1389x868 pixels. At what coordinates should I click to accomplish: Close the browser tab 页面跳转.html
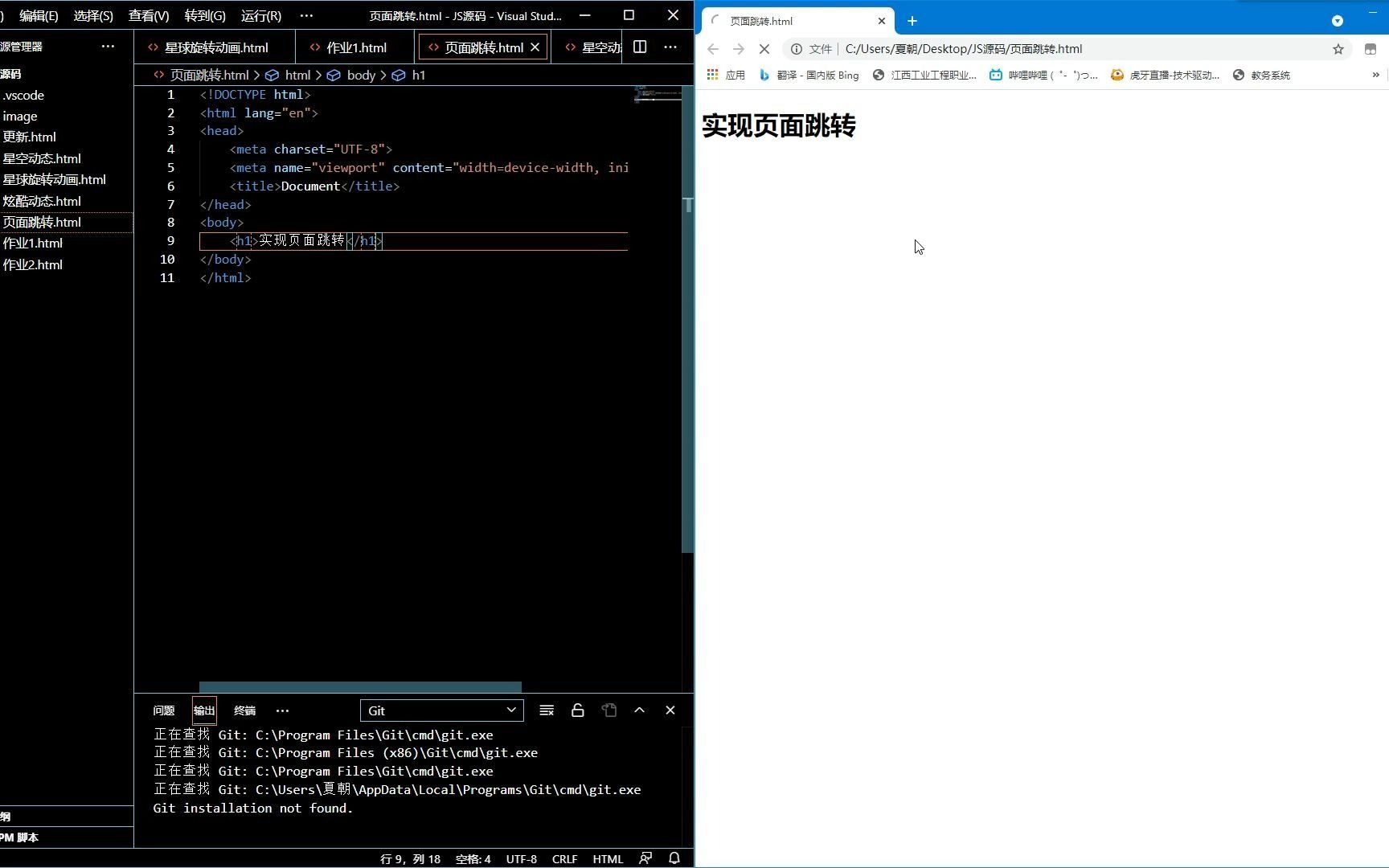(882, 21)
